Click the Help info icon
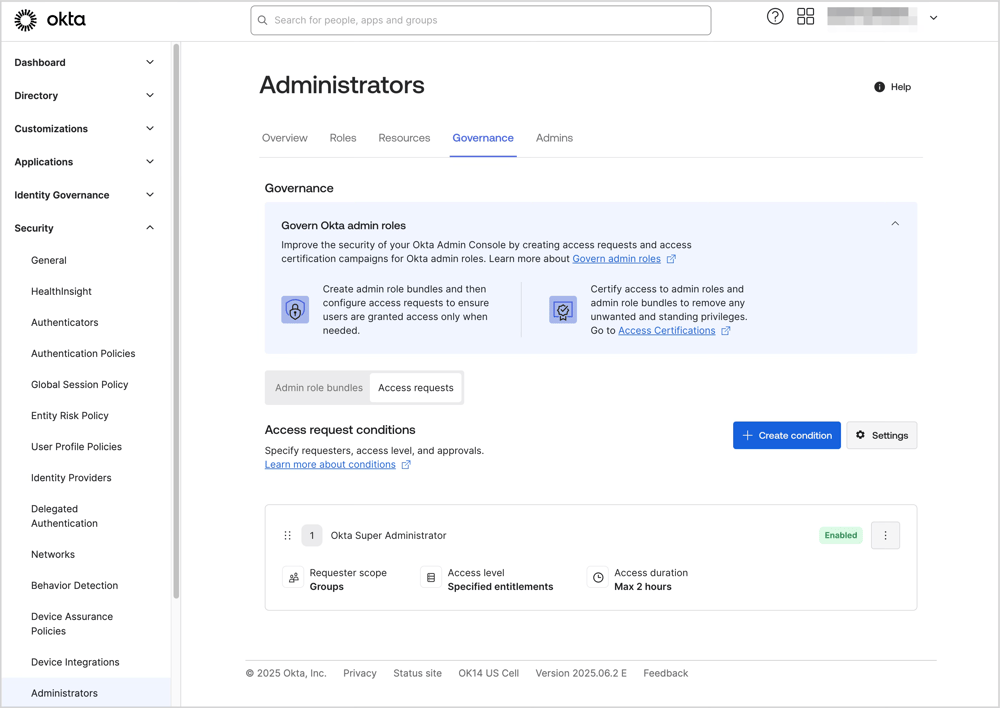1000x708 pixels. (x=879, y=87)
